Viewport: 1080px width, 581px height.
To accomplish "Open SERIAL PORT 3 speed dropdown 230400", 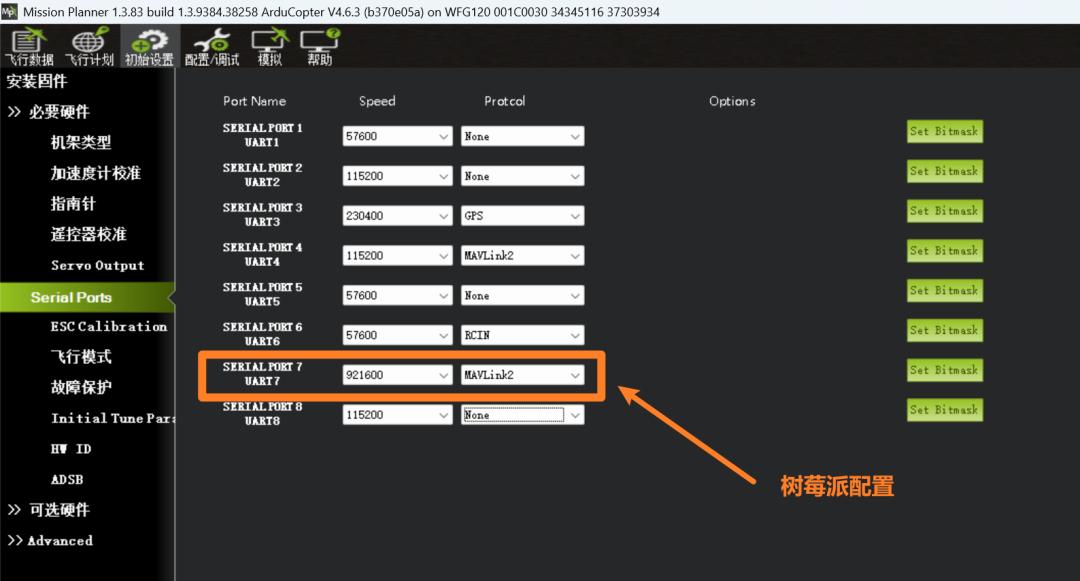I will click(x=397, y=216).
